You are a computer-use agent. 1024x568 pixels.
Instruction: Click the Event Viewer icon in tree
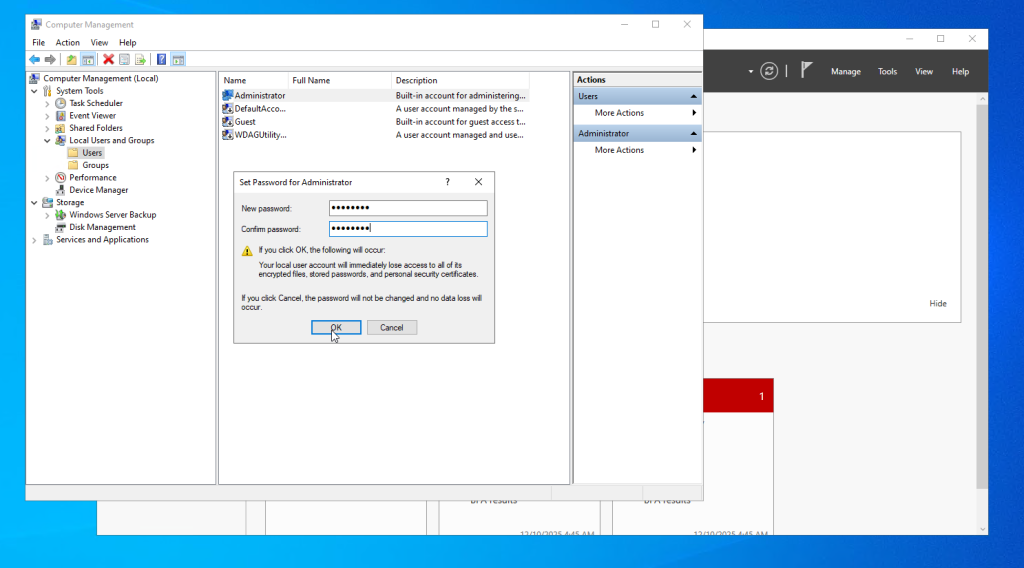pyautogui.click(x=61, y=116)
